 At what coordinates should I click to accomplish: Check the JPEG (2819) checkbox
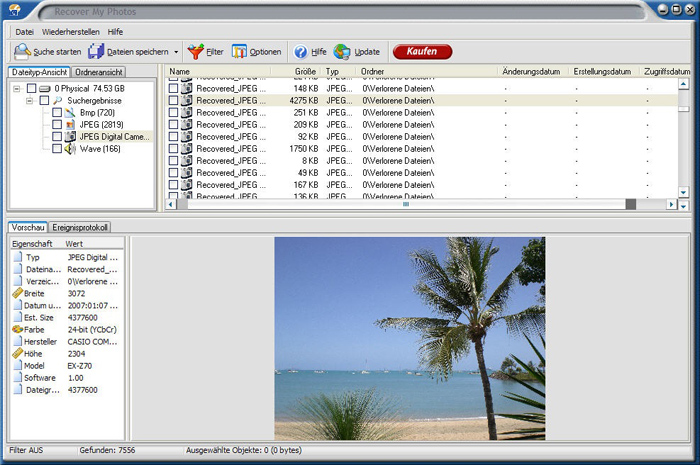pos(57,125)
